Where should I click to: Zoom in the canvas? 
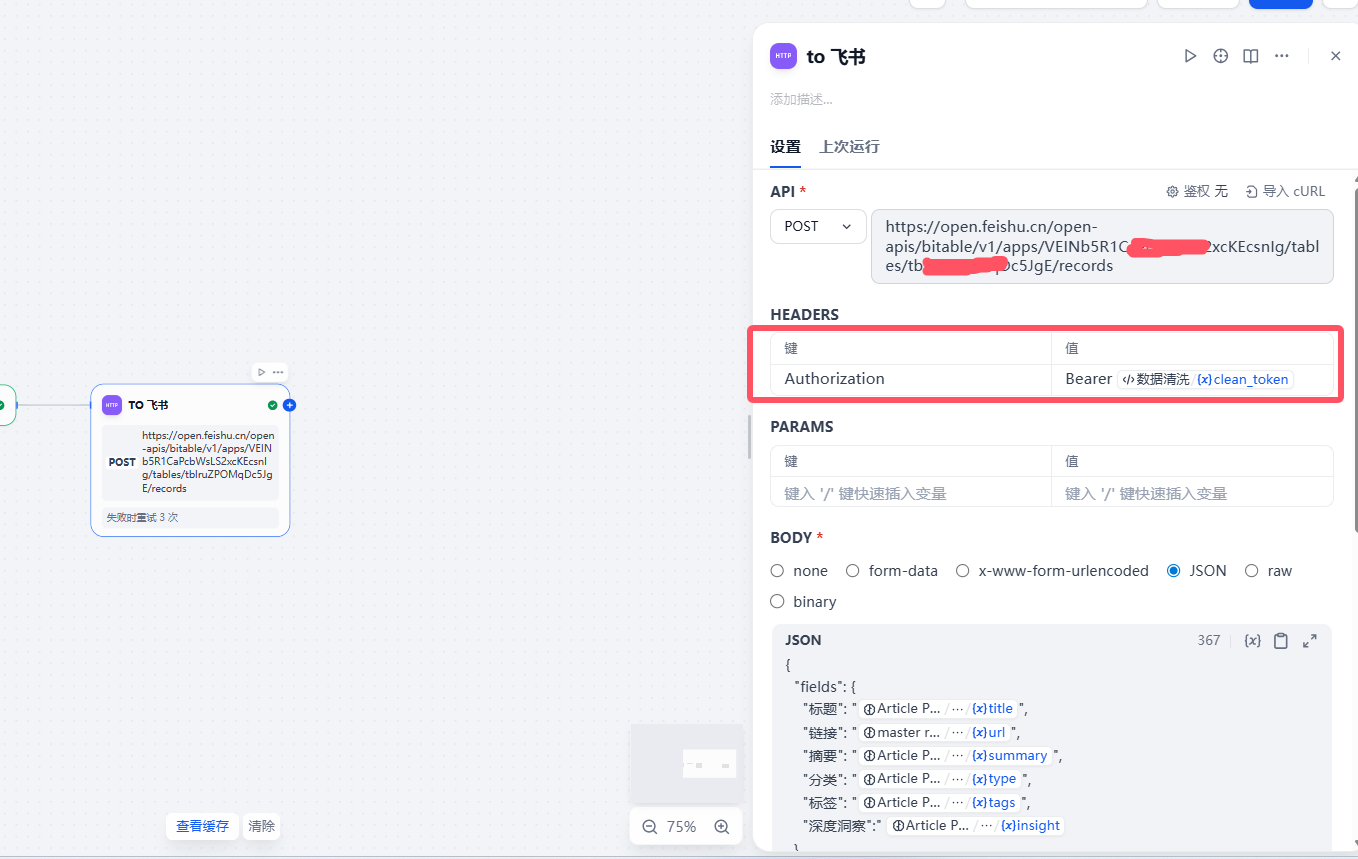(x=722, y=827)
